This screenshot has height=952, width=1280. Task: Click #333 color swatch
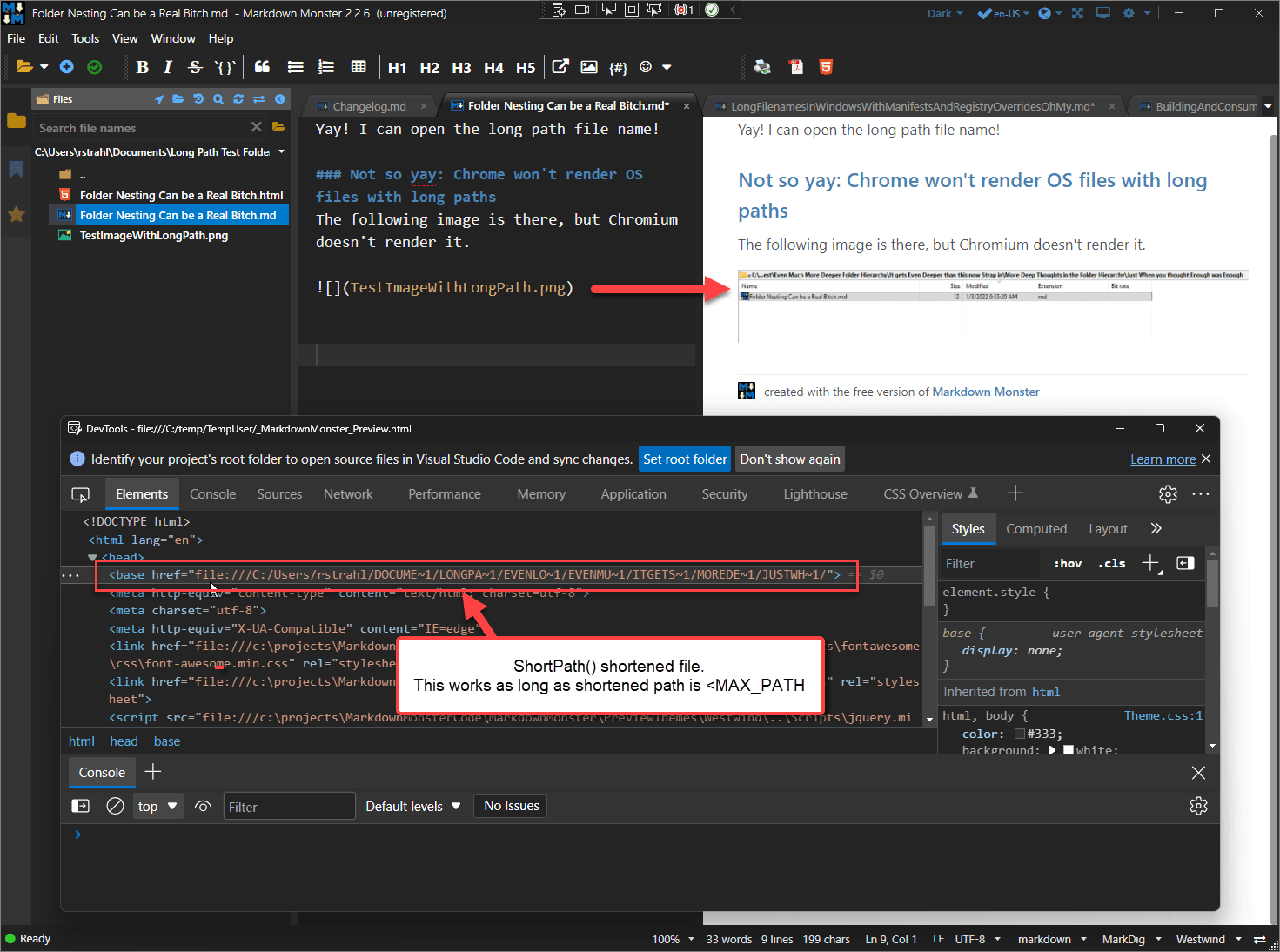coord(1019,734)
